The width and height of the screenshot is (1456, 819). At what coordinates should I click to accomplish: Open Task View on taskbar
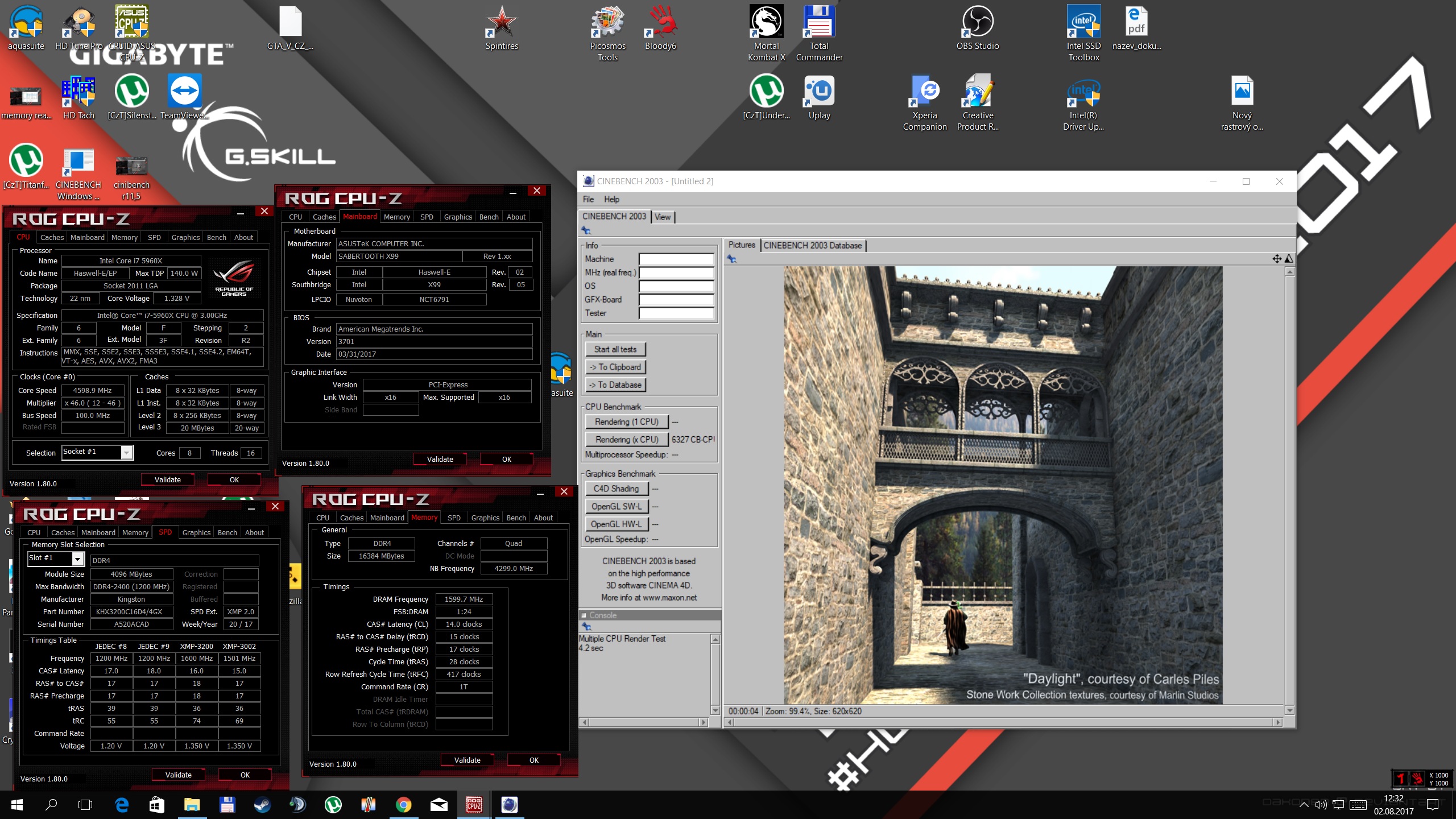pos(85,805)
